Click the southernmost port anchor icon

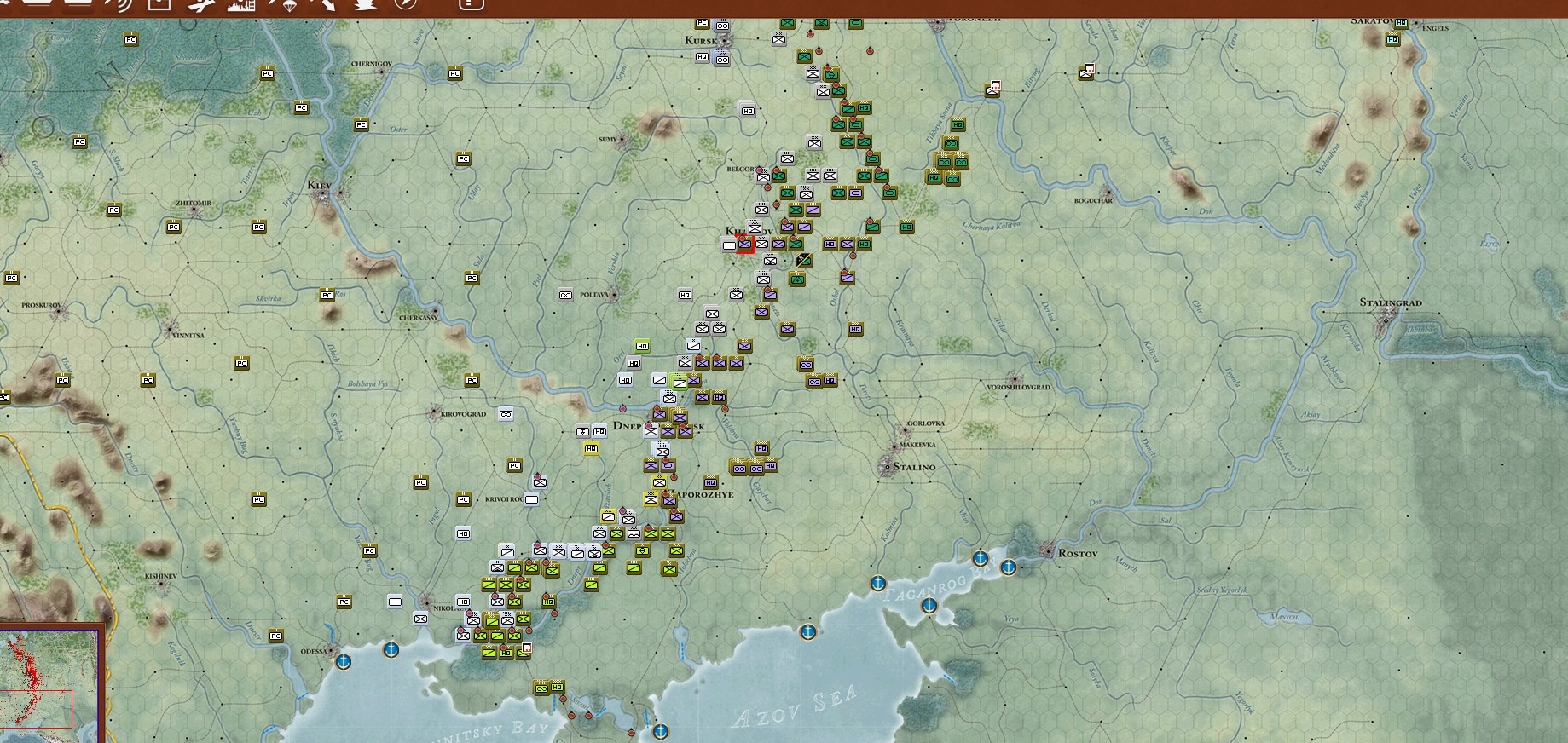(x=661, y=731)
